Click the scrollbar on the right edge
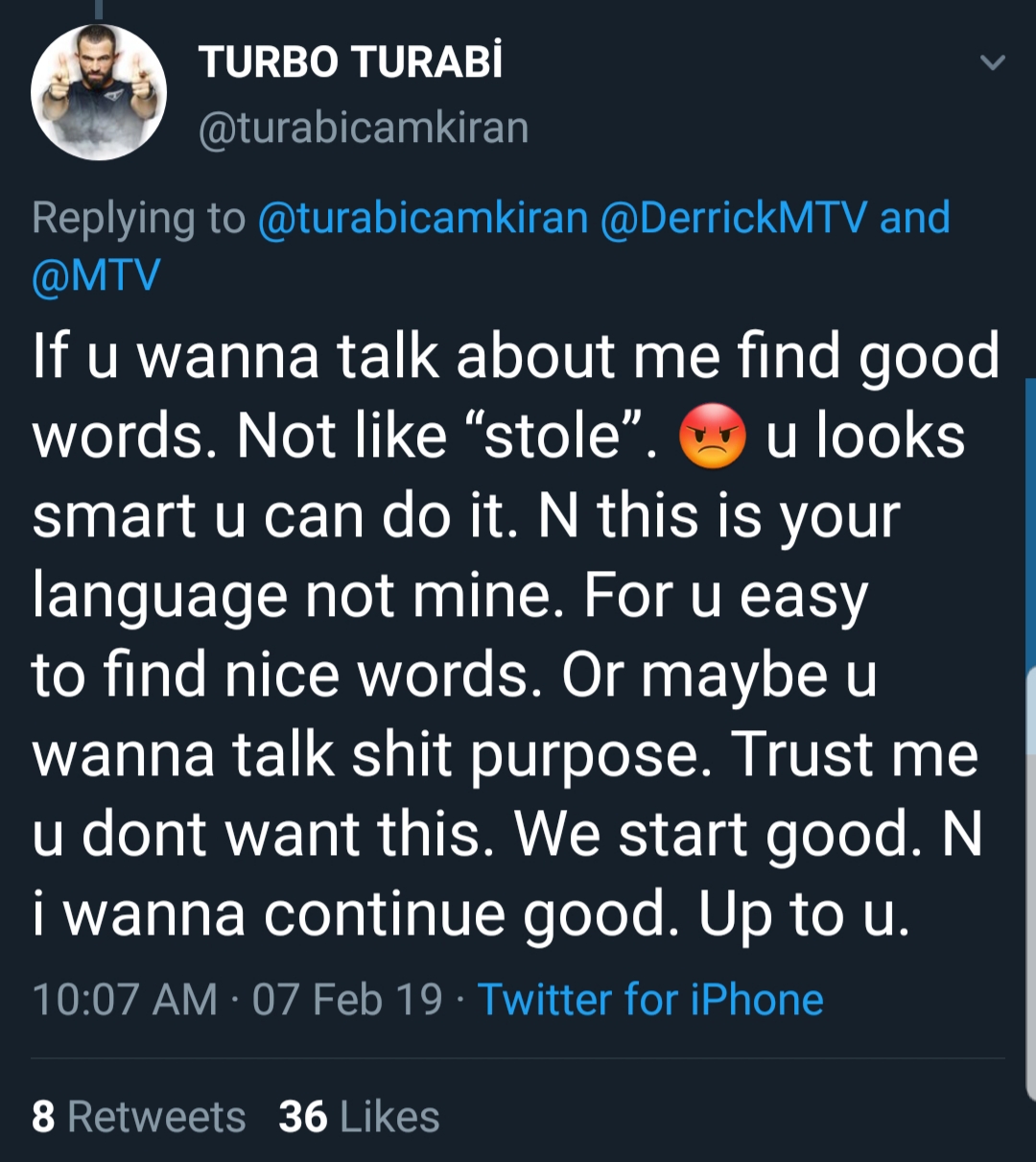 [1030, 739]
